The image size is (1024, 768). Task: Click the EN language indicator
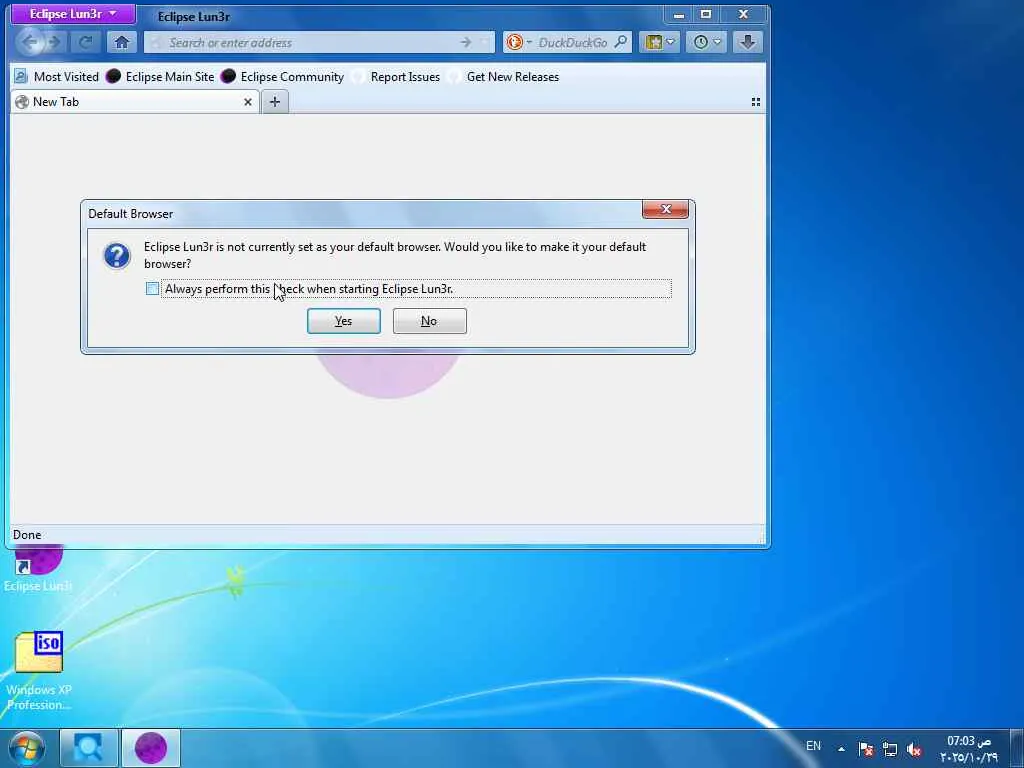click(813, 746)
